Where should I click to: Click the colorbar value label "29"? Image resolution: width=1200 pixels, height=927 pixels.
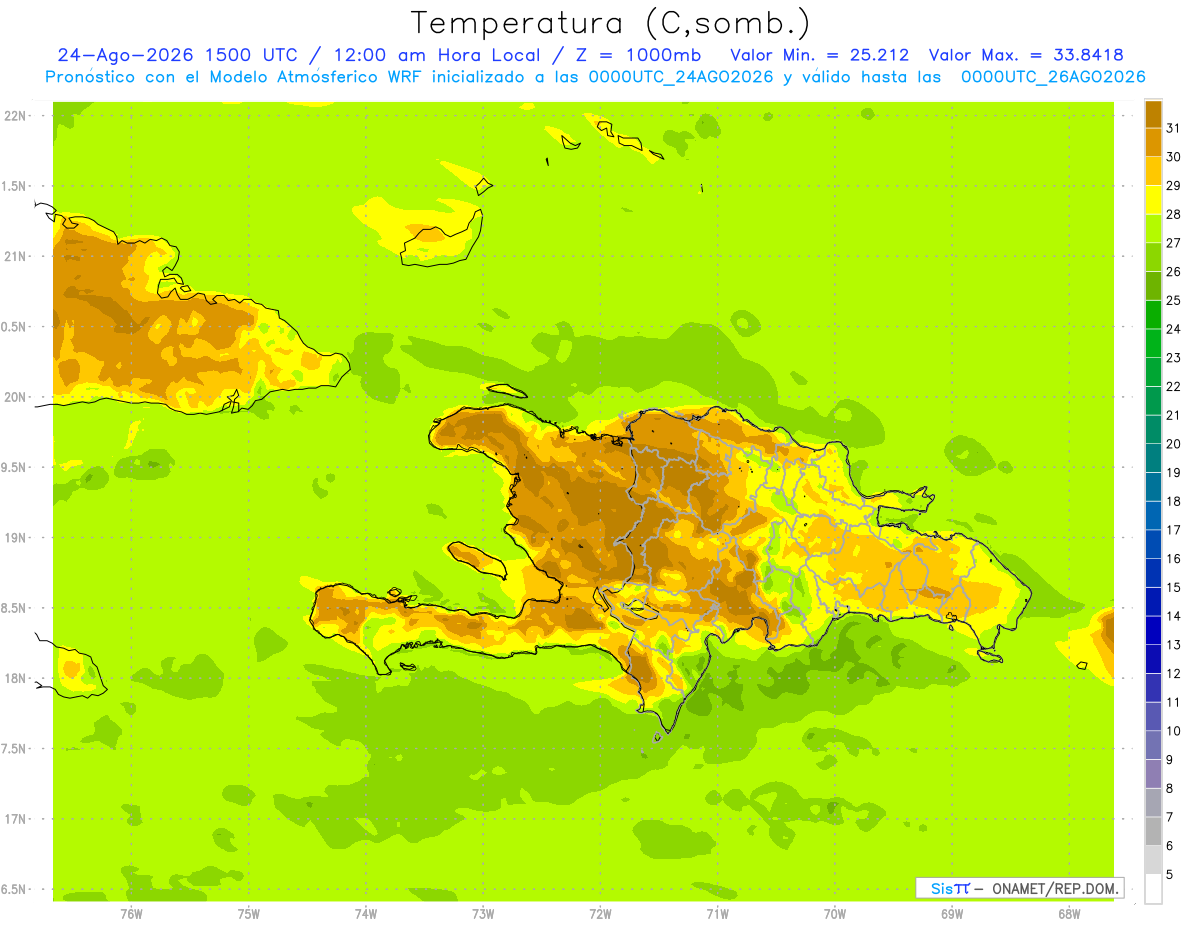pyautogui.click(x=1174, y=186)
